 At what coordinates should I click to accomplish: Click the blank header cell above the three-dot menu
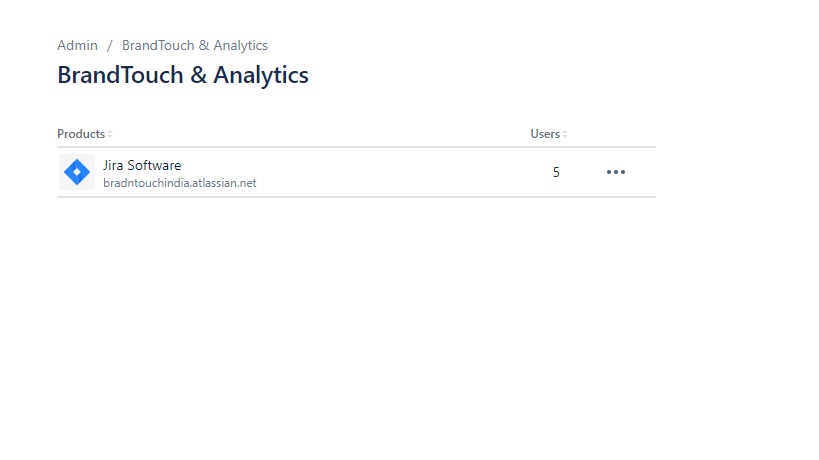tap(616, 134)
